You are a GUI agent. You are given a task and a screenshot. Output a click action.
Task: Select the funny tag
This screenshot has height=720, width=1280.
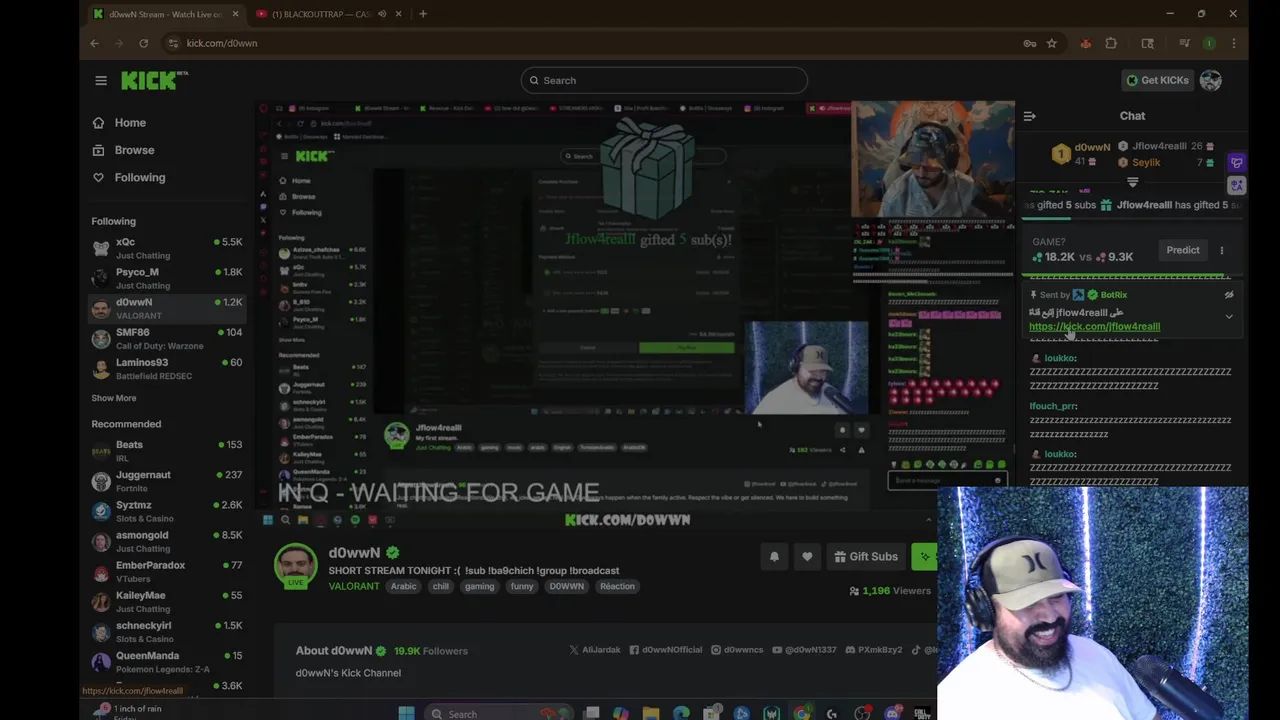point(522,586)
